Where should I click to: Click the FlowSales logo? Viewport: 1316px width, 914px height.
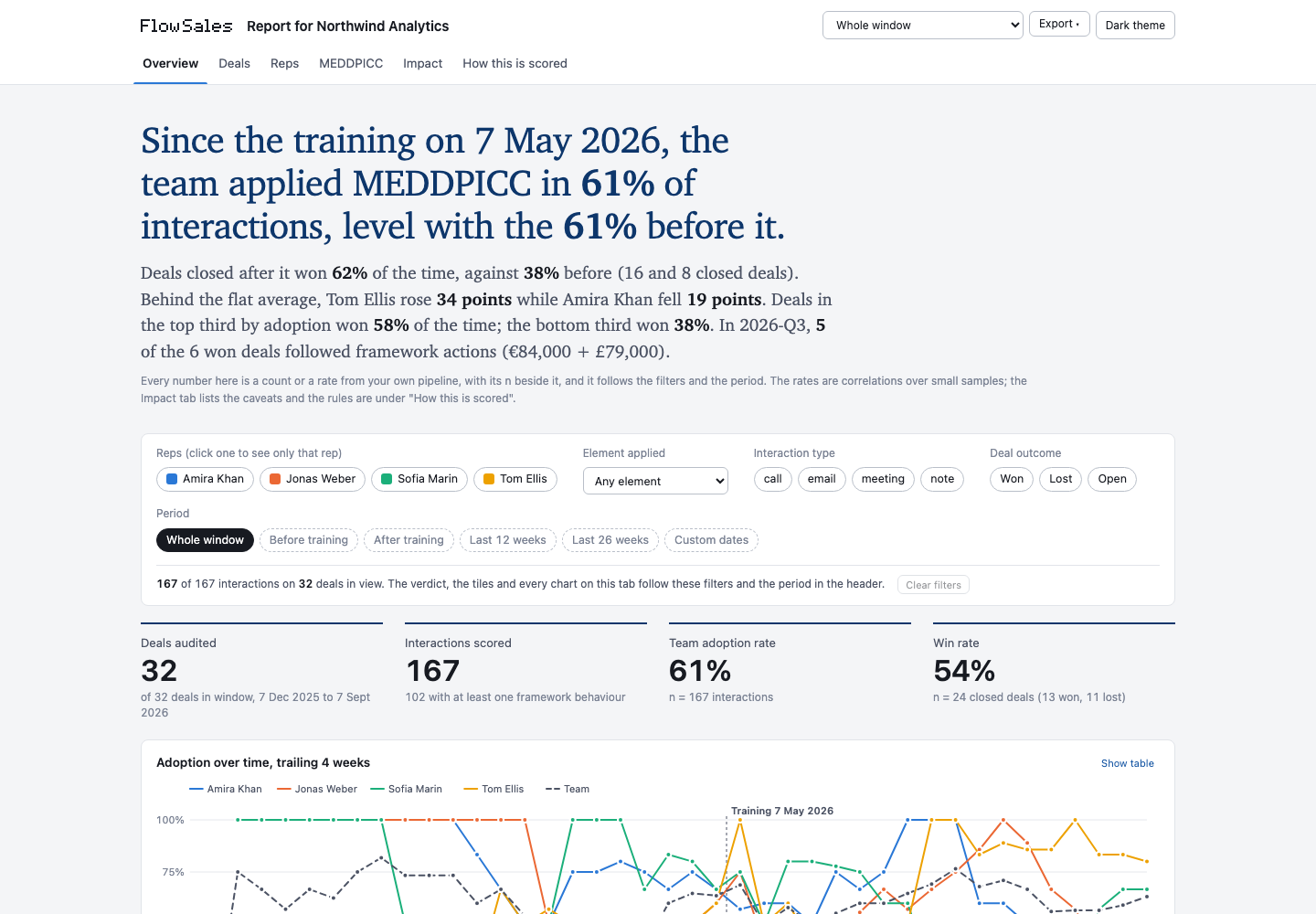coord(186,26)
